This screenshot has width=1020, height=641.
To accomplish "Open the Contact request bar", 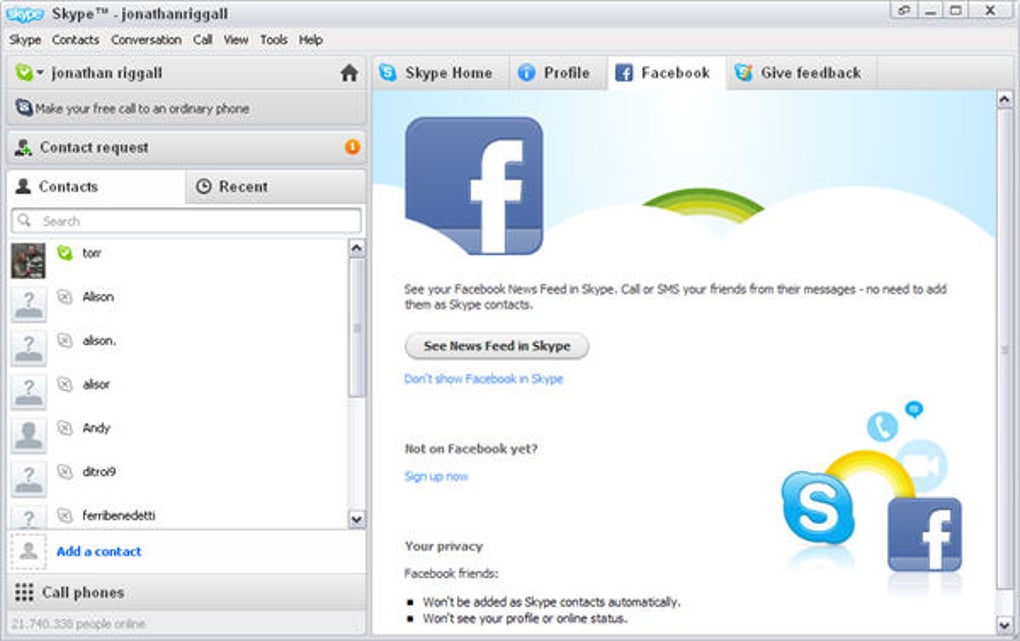I will tap(187, 147).
